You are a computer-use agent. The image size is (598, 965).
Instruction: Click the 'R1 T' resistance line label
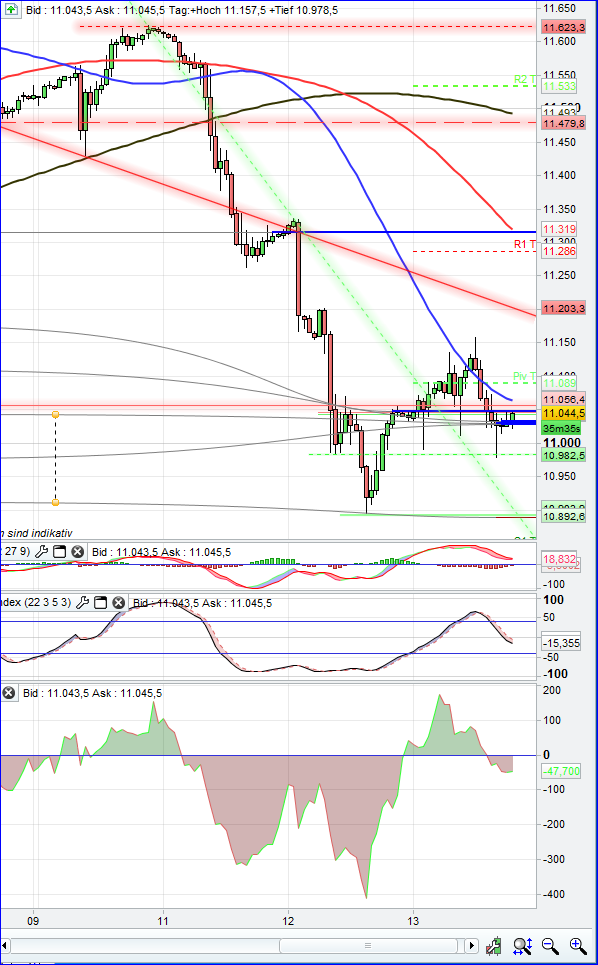(x=525, y=244)
